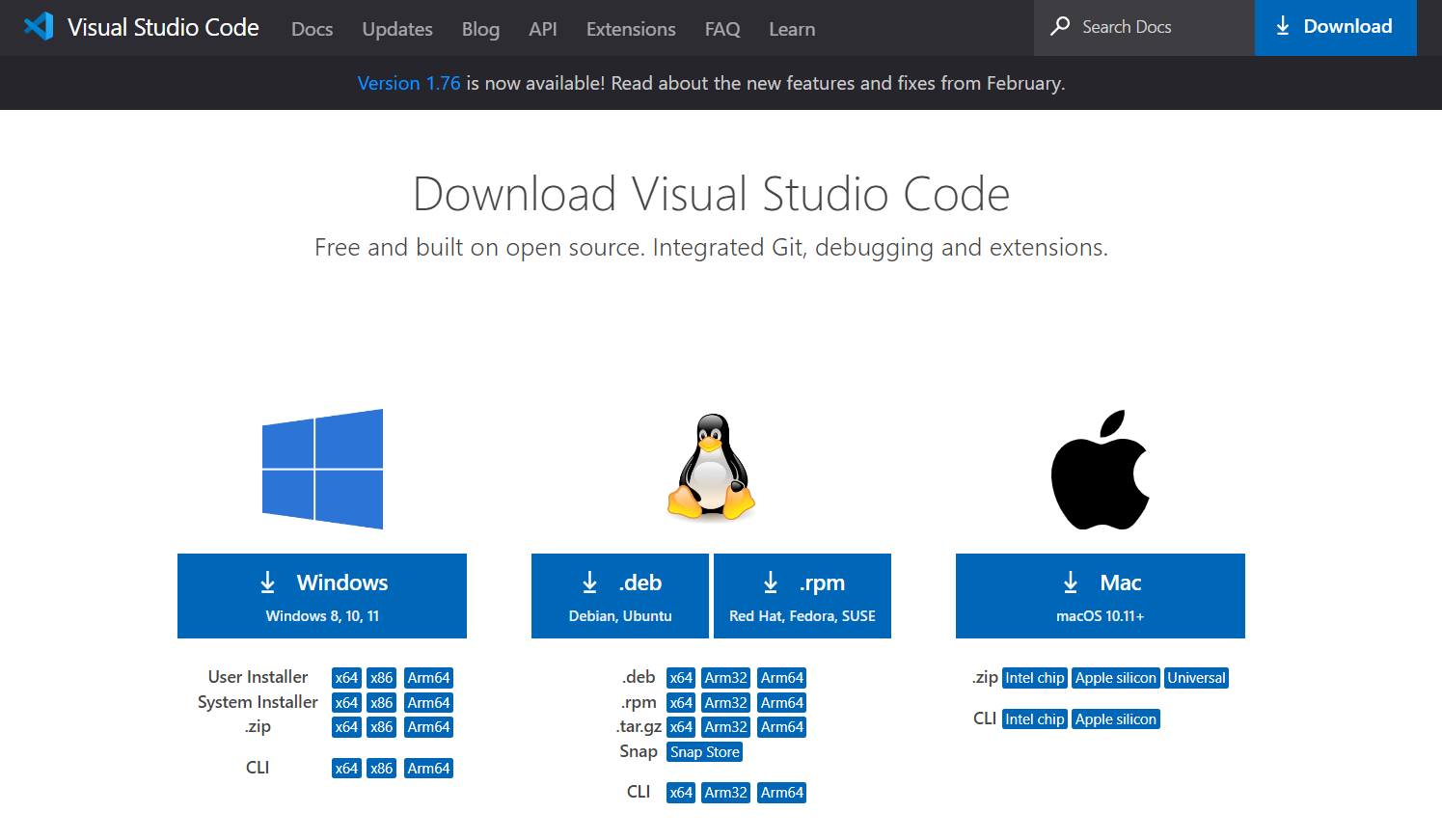The height and width of the screenshot is (840, 1442).
Task: Select Intel chip for Mac .zip
Action: tap(1035, 678)
